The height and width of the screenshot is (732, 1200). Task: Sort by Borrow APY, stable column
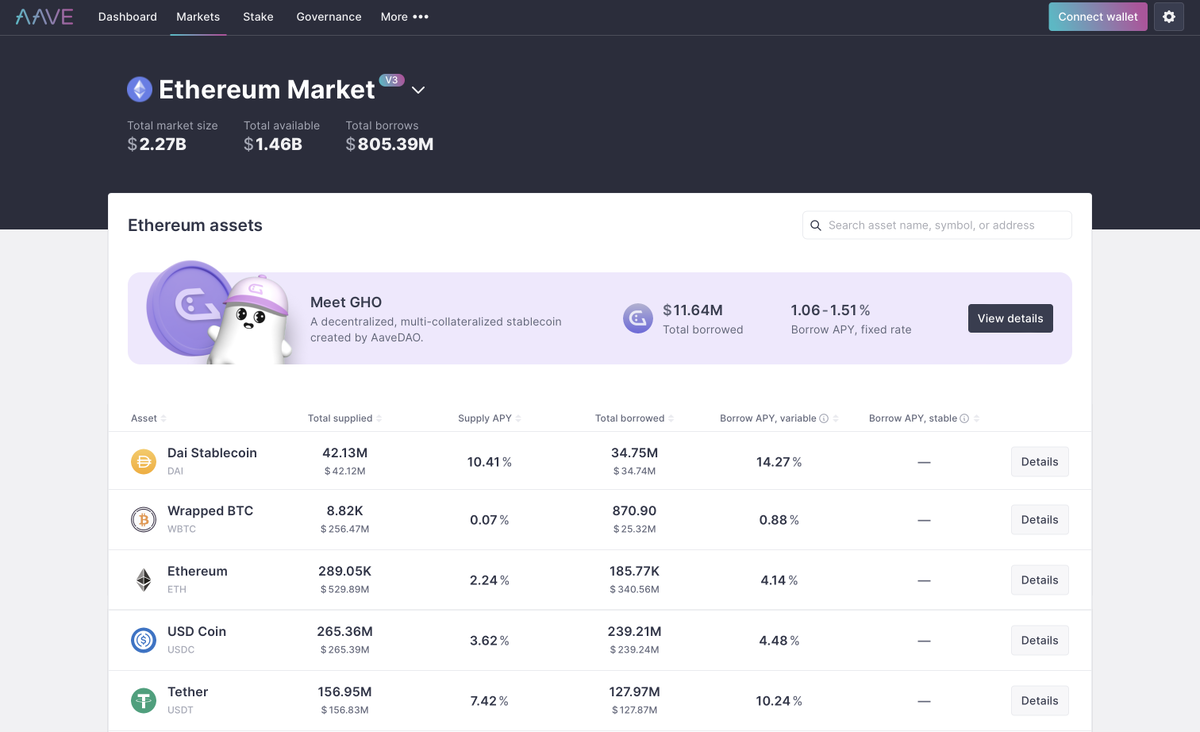click(925, 419)
